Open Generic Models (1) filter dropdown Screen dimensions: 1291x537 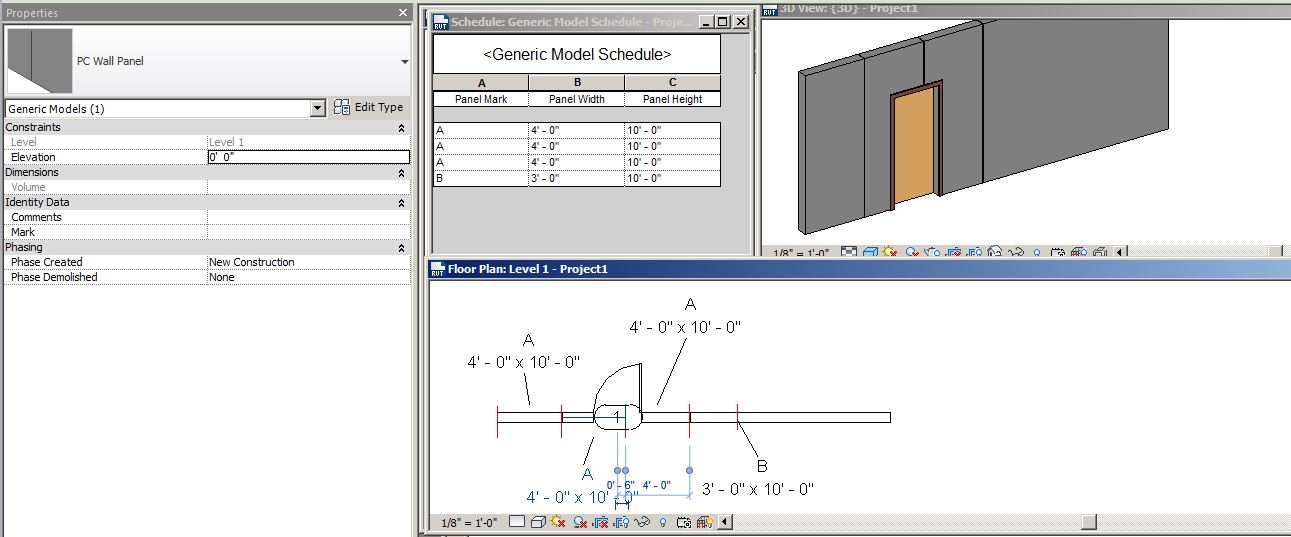[318, 108]
